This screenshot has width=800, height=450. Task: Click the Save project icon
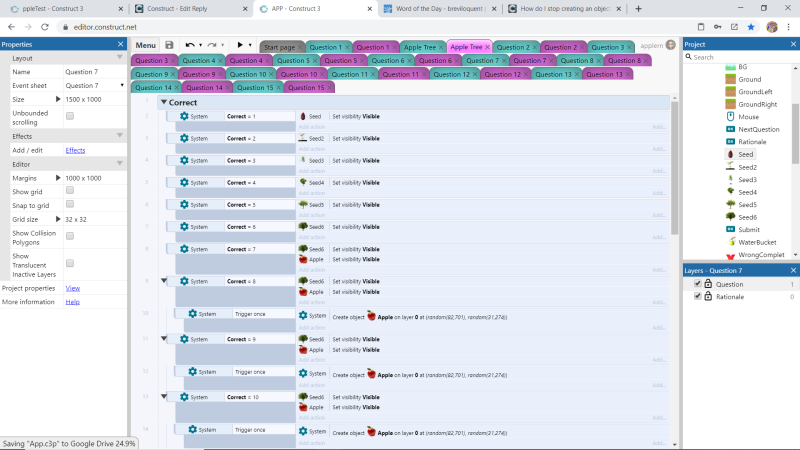pos(169,45)
